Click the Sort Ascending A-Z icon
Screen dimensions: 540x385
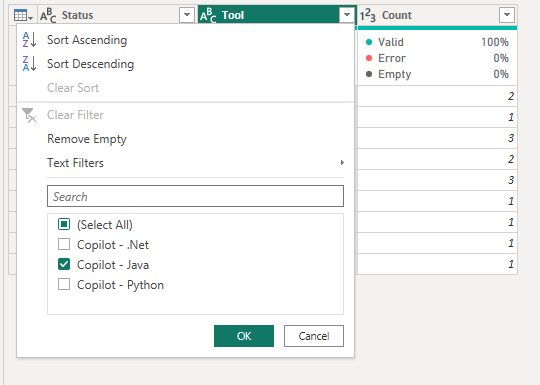[x=29, y=40]
